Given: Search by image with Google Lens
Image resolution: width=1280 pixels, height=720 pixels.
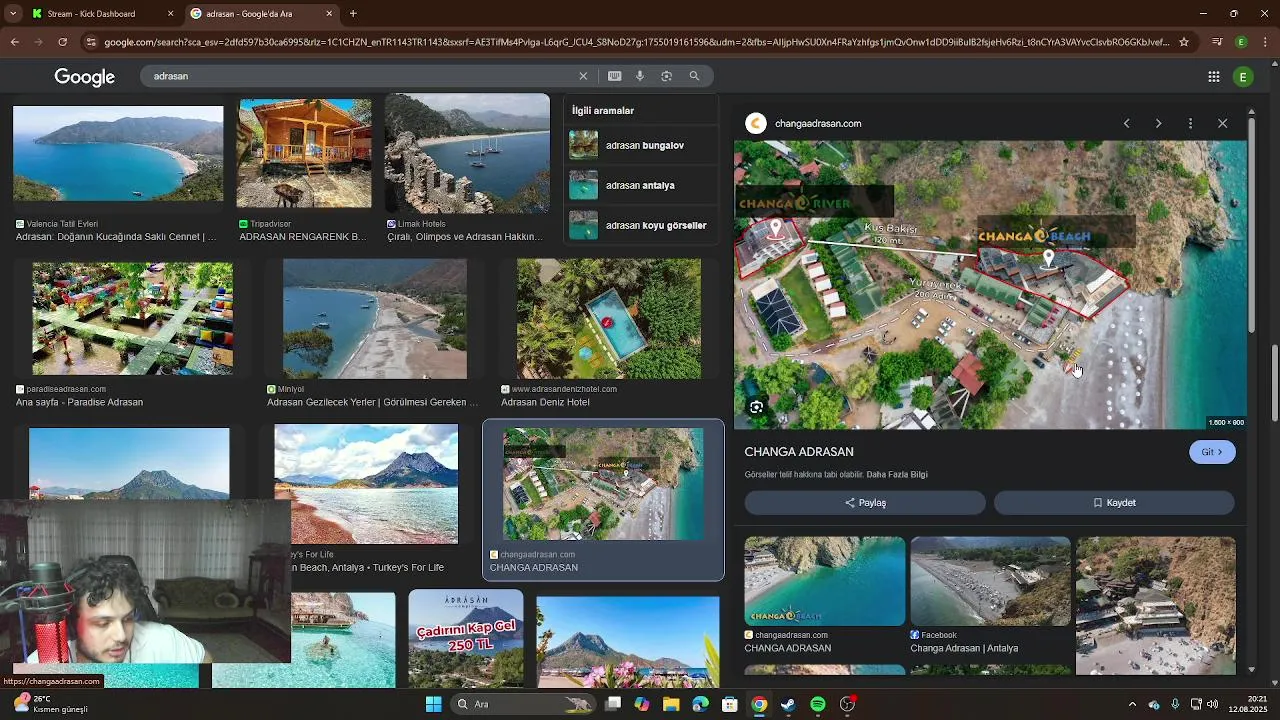Looking at the screenshot, I should 667,76.
